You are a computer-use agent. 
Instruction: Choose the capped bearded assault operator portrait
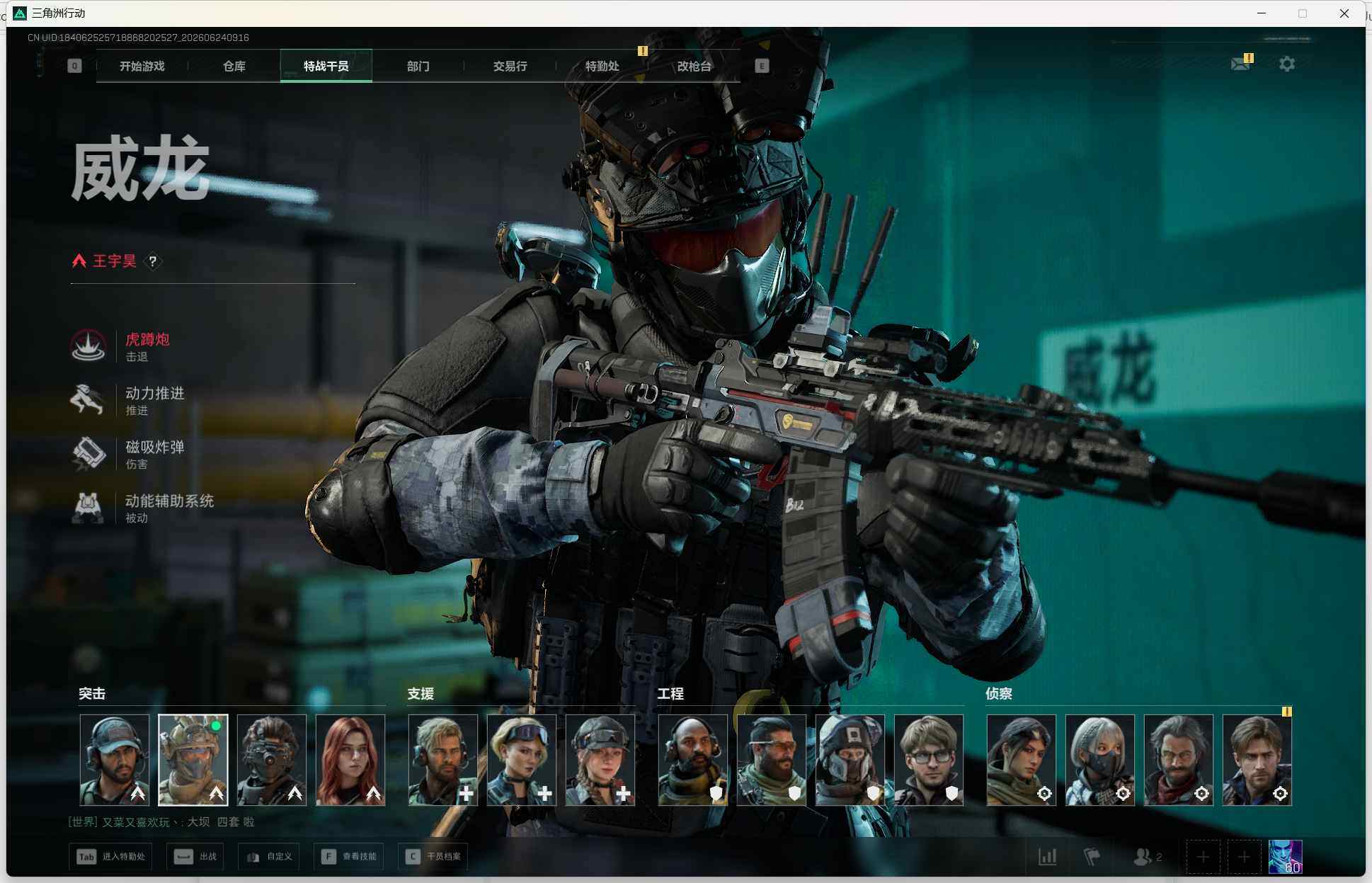point(115,760)
